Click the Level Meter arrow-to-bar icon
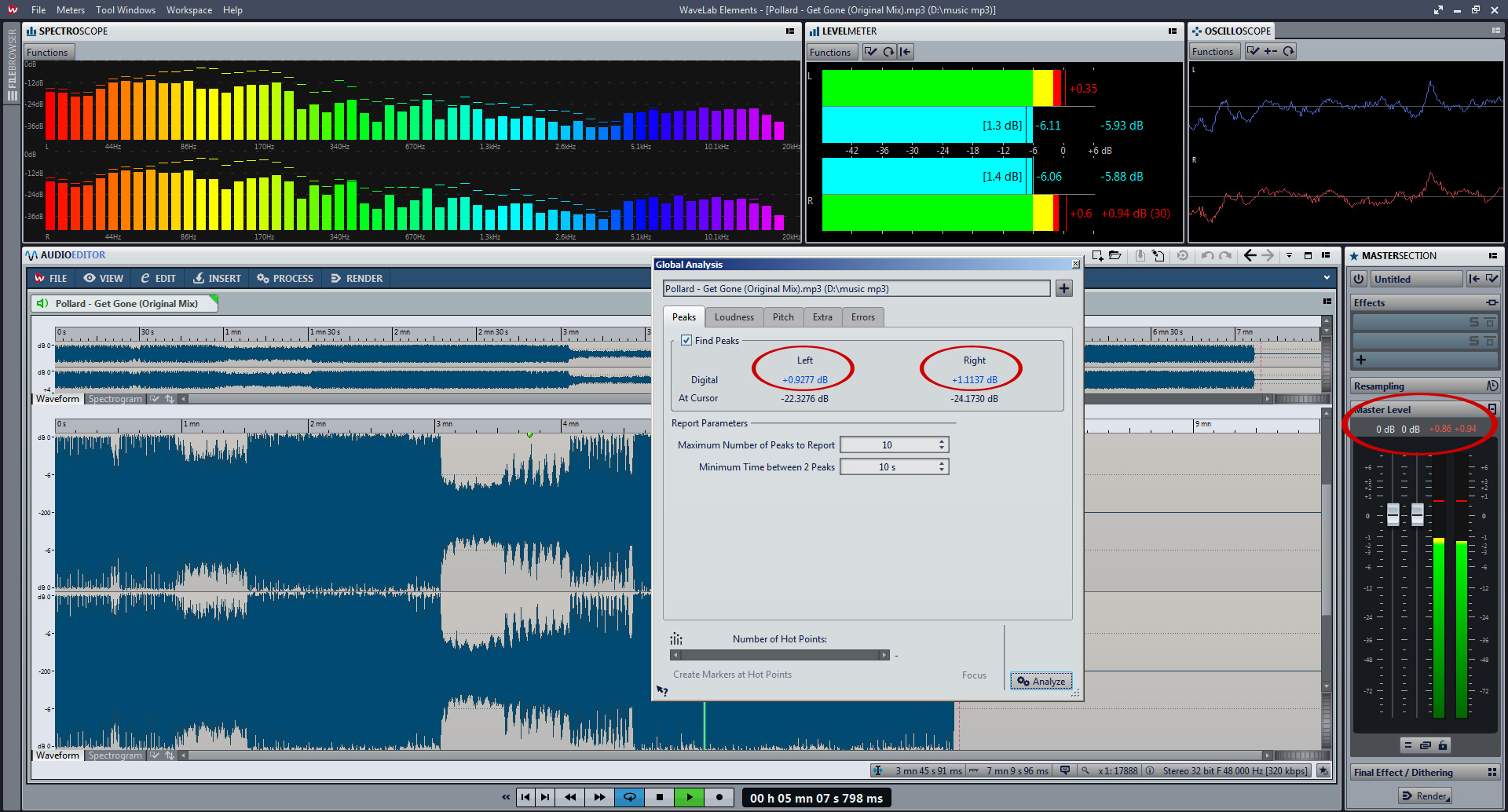The height and width of the screenshot is (812, 1508). [x=906, y=52]
